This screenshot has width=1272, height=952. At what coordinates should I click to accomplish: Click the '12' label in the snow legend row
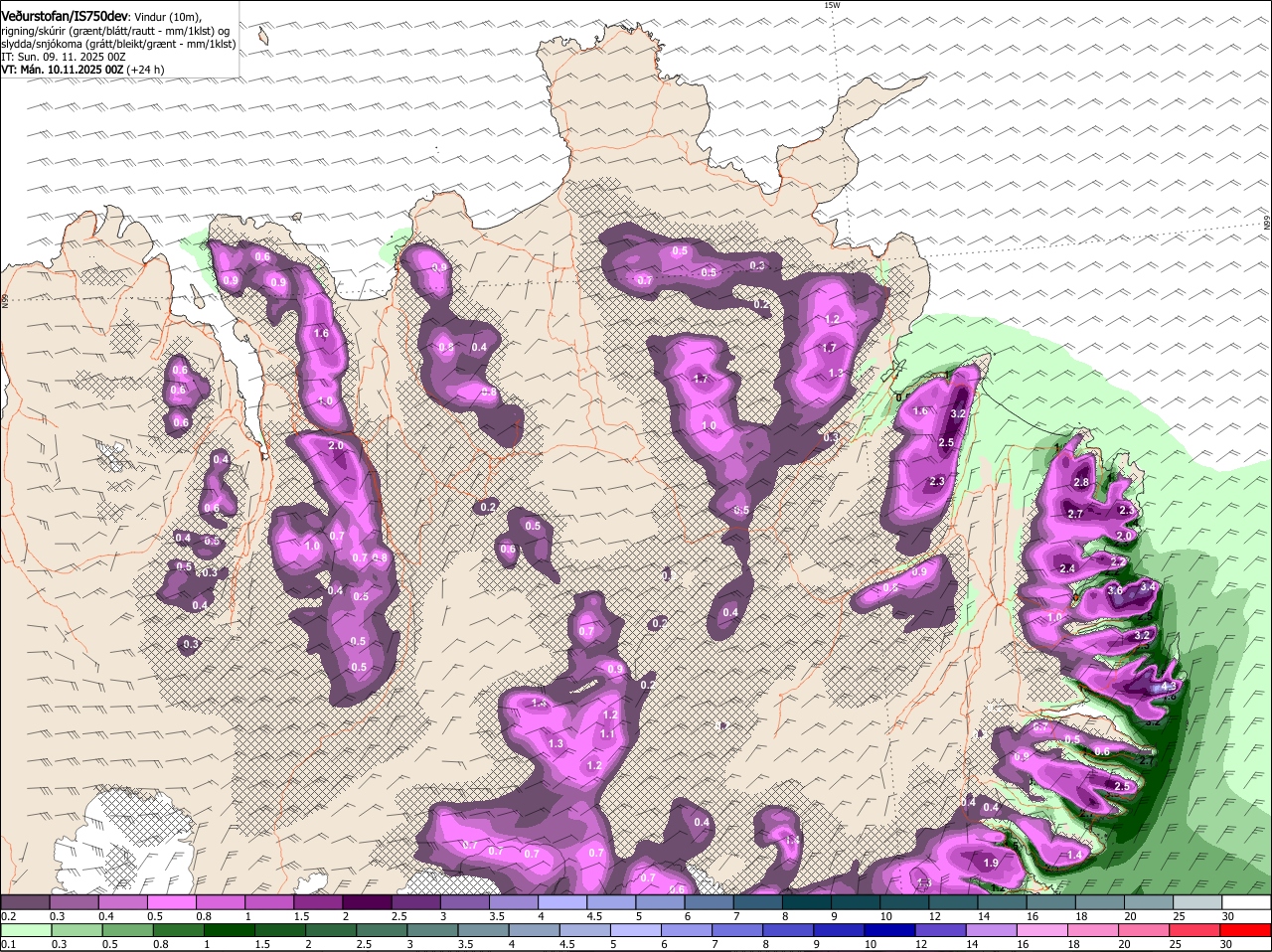pyautogui.click(x=934, y=916)
